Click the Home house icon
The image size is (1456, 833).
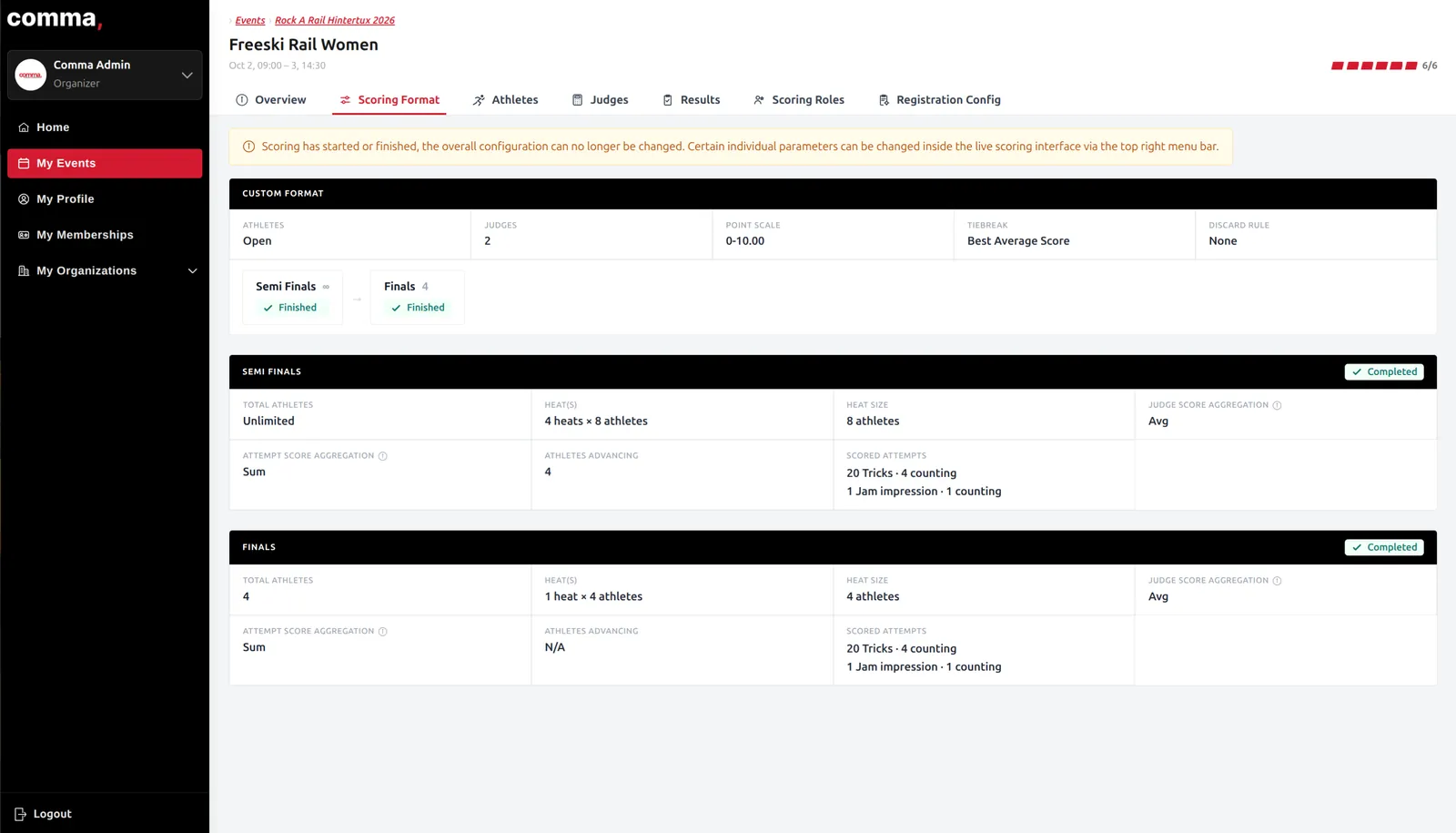24,127
